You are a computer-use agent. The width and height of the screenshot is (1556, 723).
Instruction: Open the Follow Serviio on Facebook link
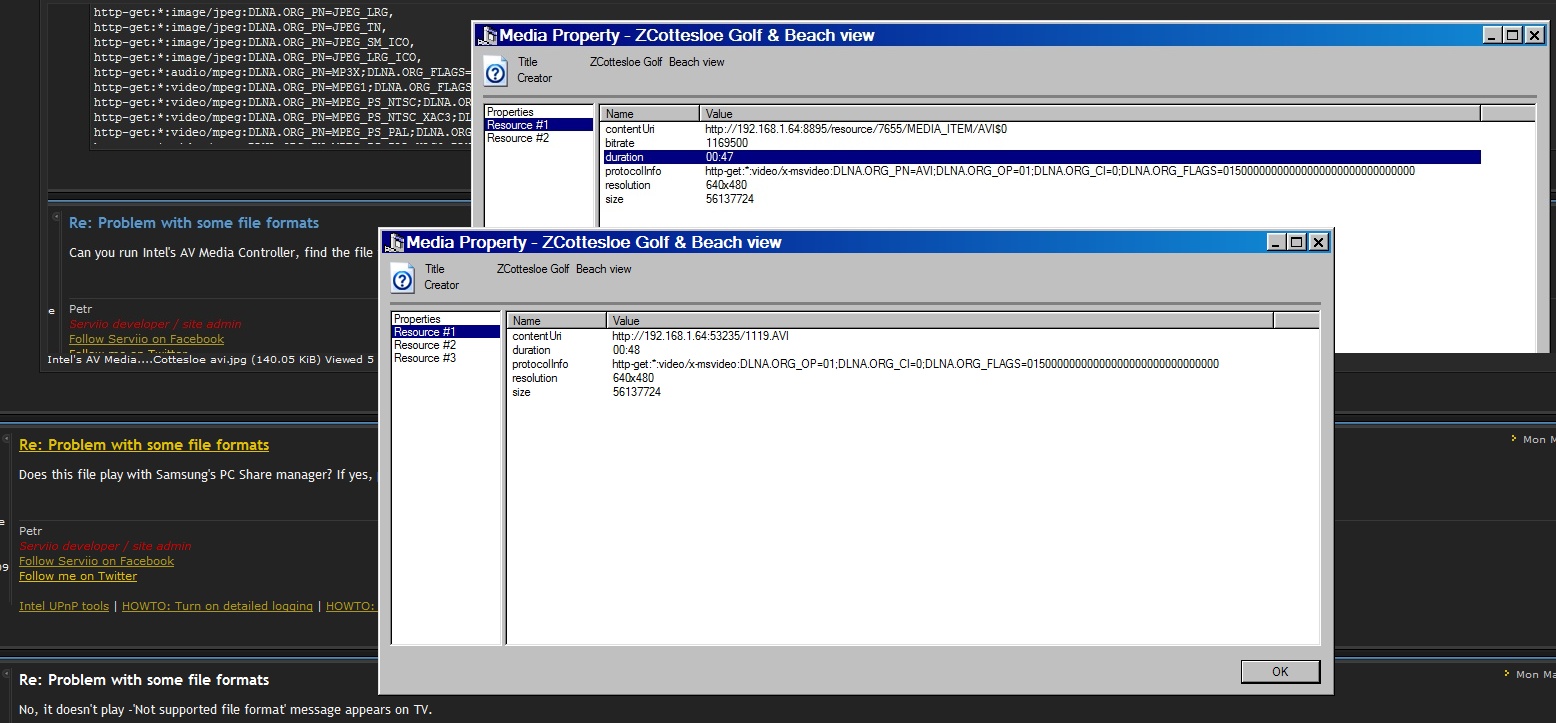(96, 561)
